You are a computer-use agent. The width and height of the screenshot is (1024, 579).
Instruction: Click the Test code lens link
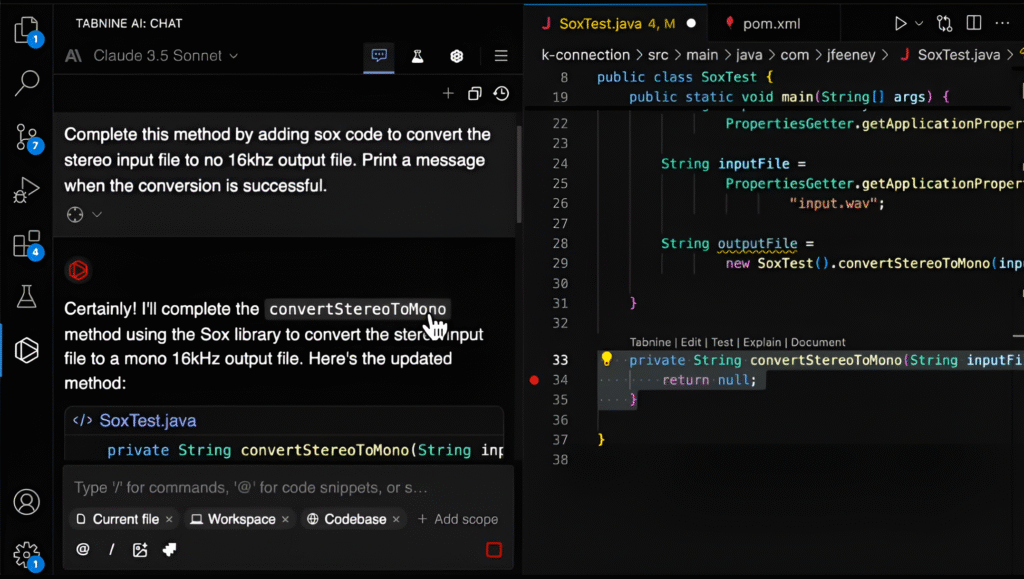pyautogui.click(x=722, y=343)
